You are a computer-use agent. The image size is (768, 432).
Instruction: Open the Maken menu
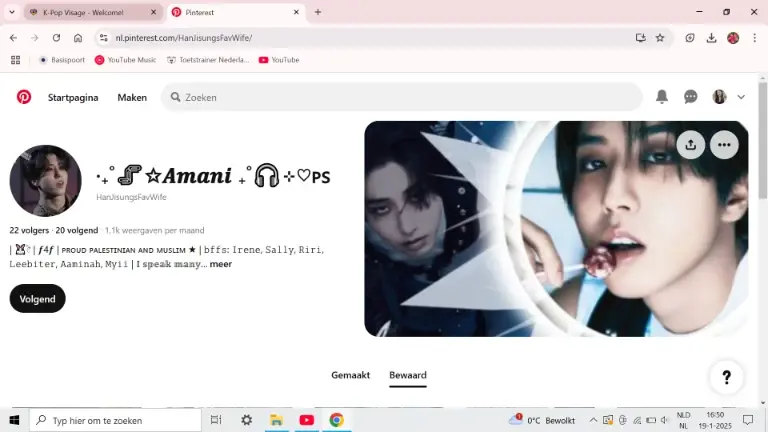[x=132, y=97]
